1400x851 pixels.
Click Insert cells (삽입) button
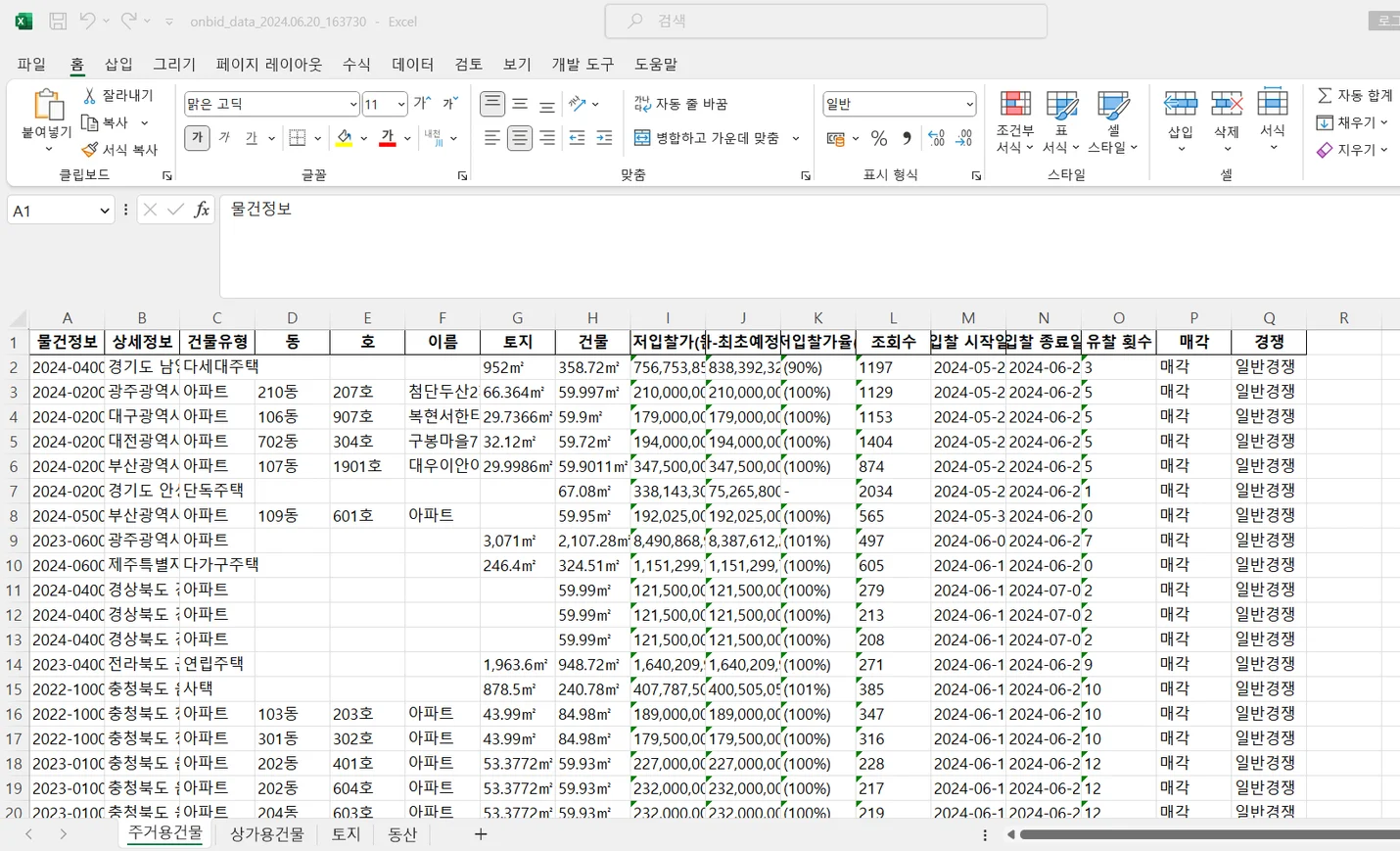click(1181, 119)
